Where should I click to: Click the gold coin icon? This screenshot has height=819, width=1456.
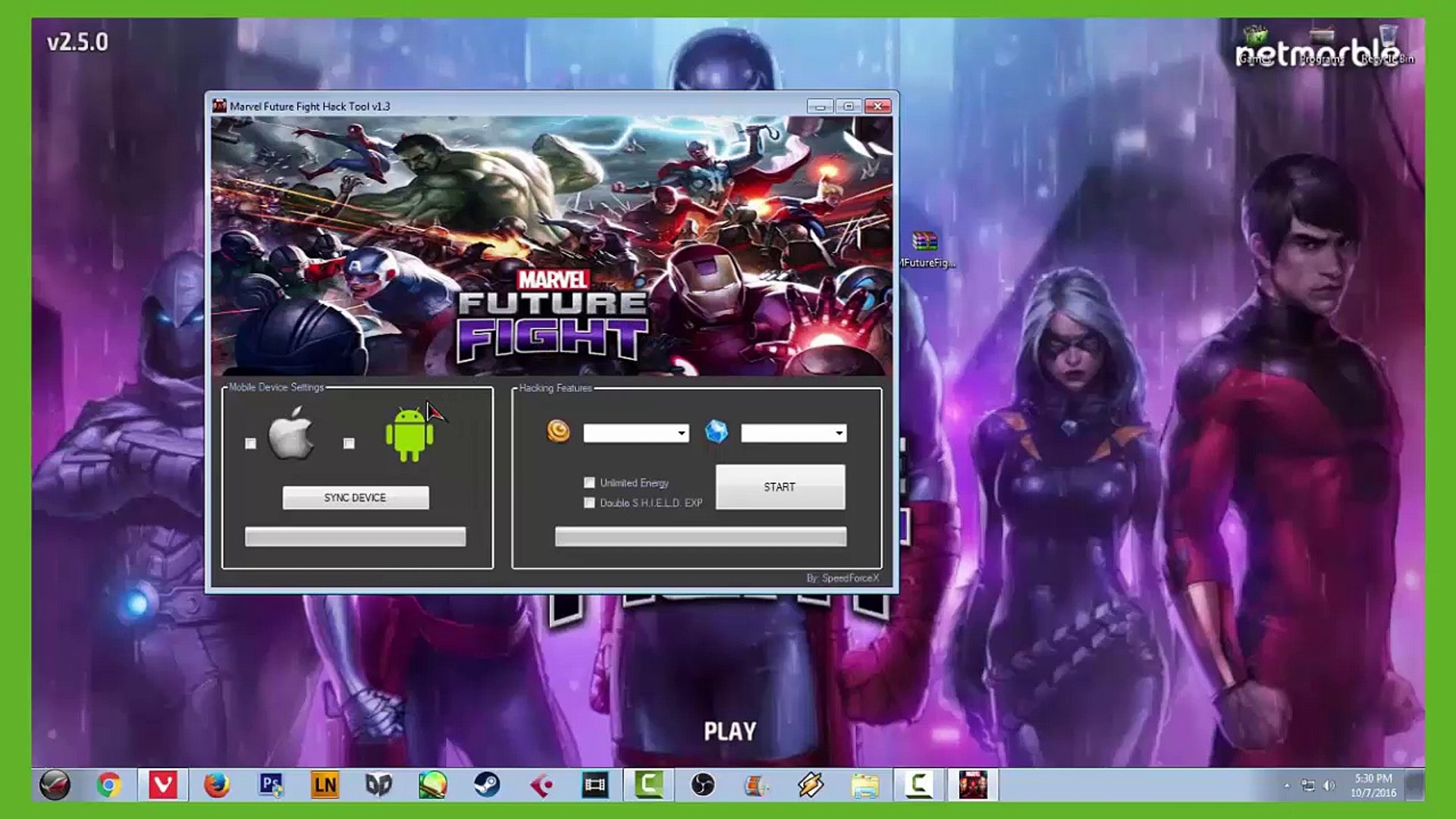pyautogui.click(x=558, y=431)
